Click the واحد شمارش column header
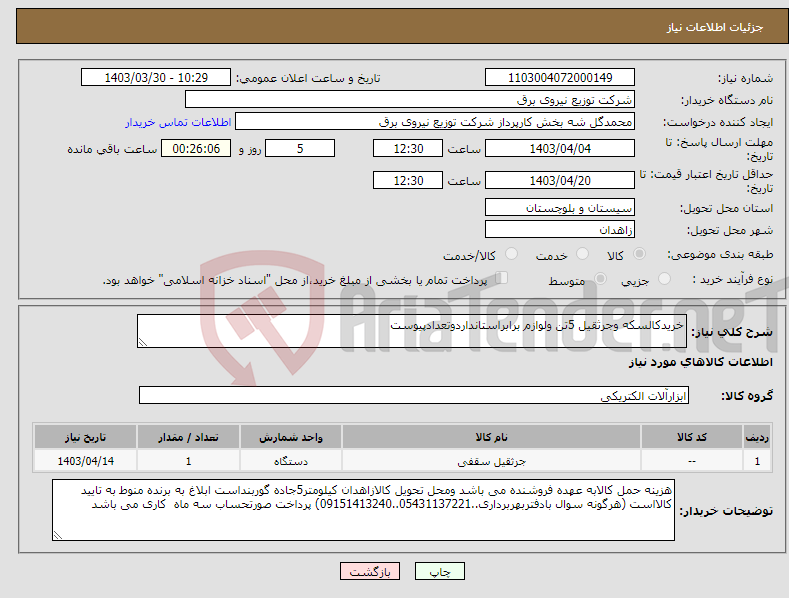The width and height of the screenshot is (789, 598). [291, 437]
